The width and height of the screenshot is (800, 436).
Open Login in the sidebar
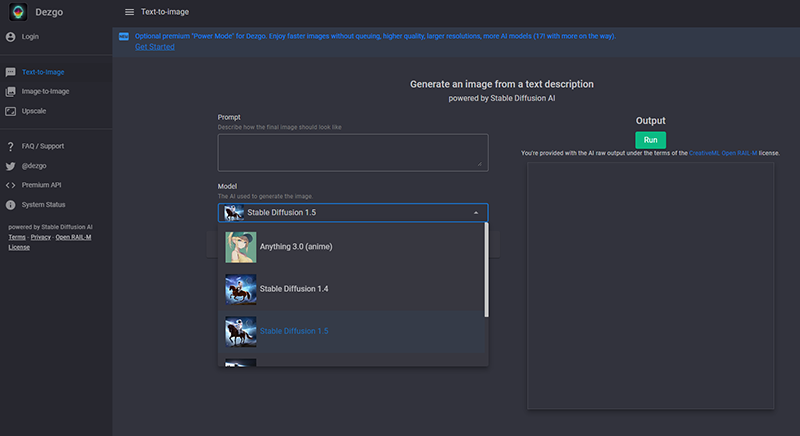(x=30, y=37)
